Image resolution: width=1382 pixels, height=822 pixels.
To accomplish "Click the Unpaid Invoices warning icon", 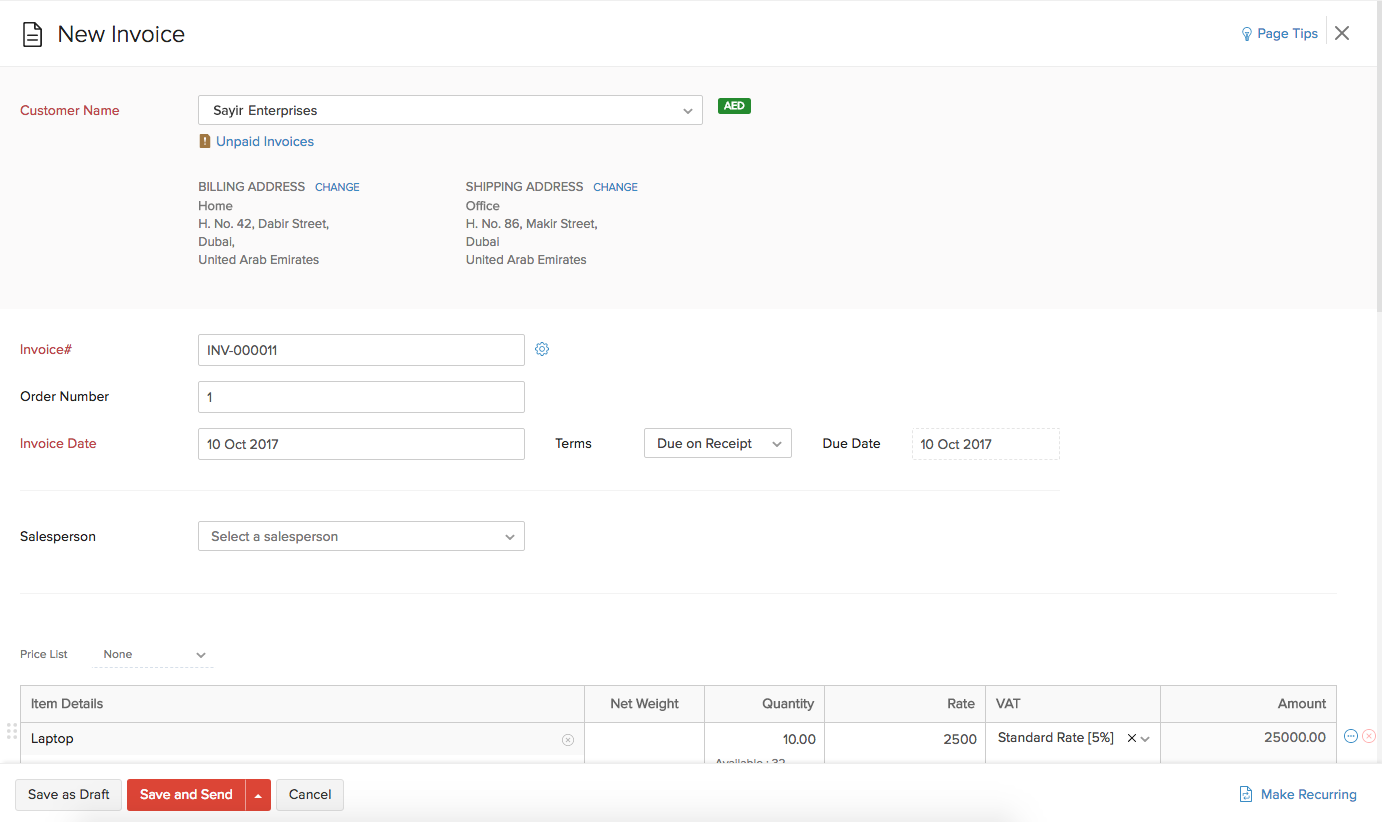I will pos(206,141).
